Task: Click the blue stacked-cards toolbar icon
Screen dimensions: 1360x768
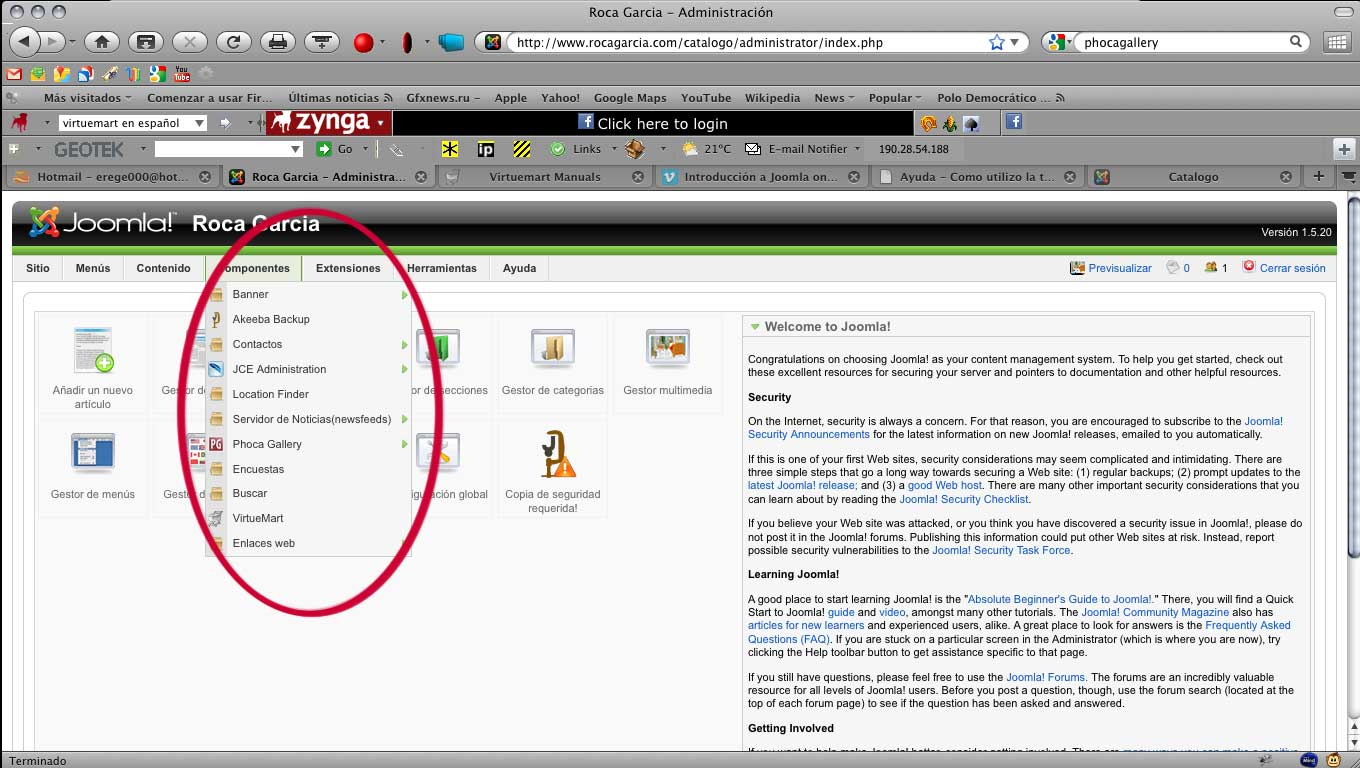Action: (452, 42)
